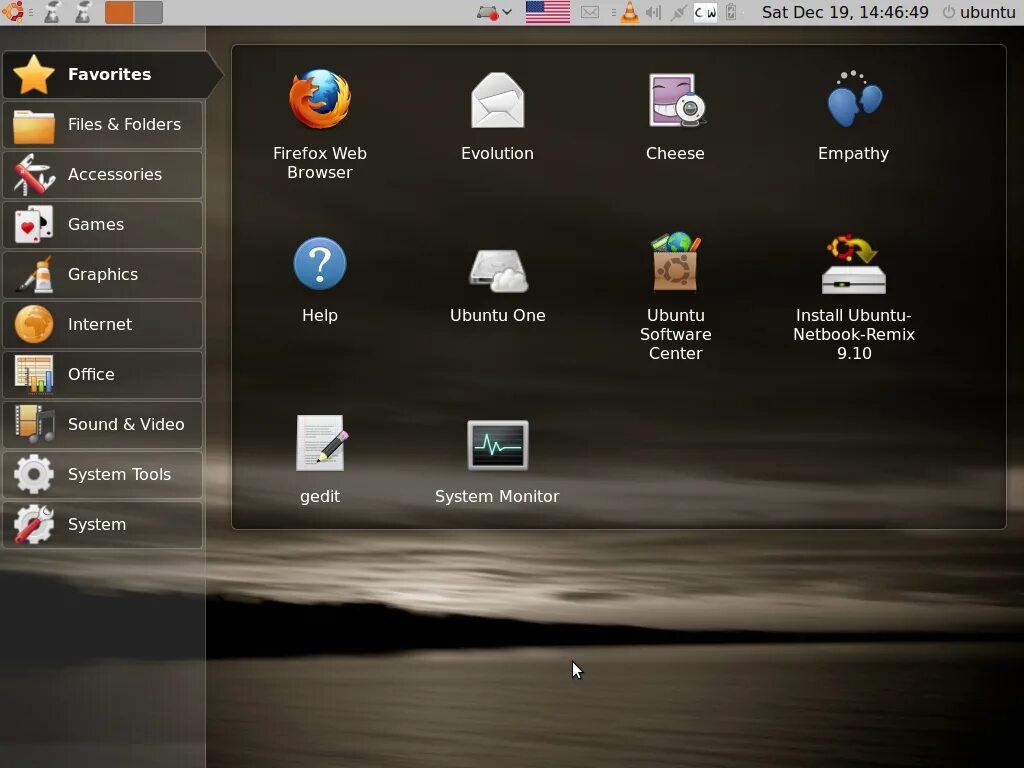Screen dimensions: 1024x768
Task: Open the Games category
Action: click(x=103, y=224)
